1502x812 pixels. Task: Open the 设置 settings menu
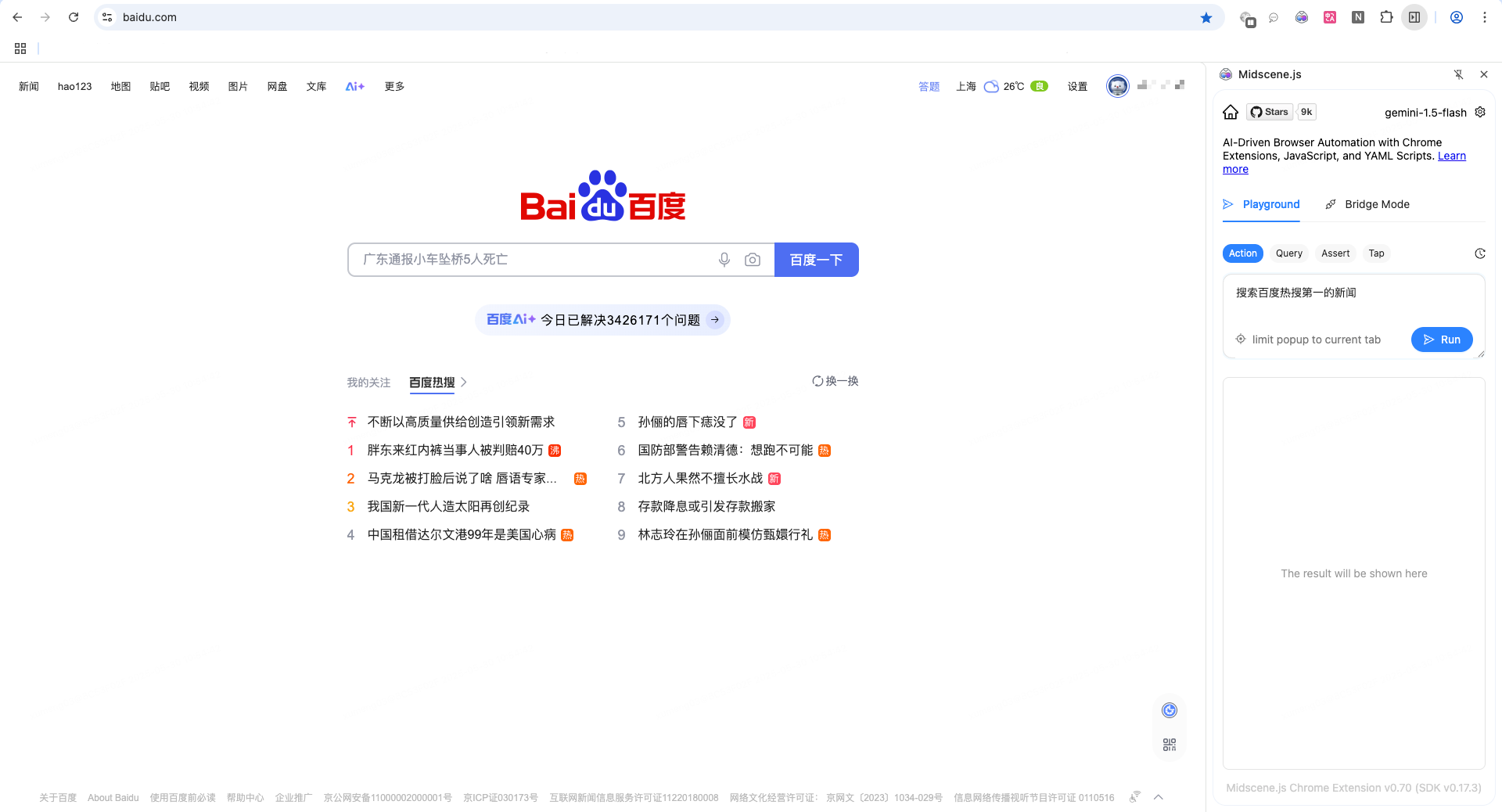[x=1077, y=86]
